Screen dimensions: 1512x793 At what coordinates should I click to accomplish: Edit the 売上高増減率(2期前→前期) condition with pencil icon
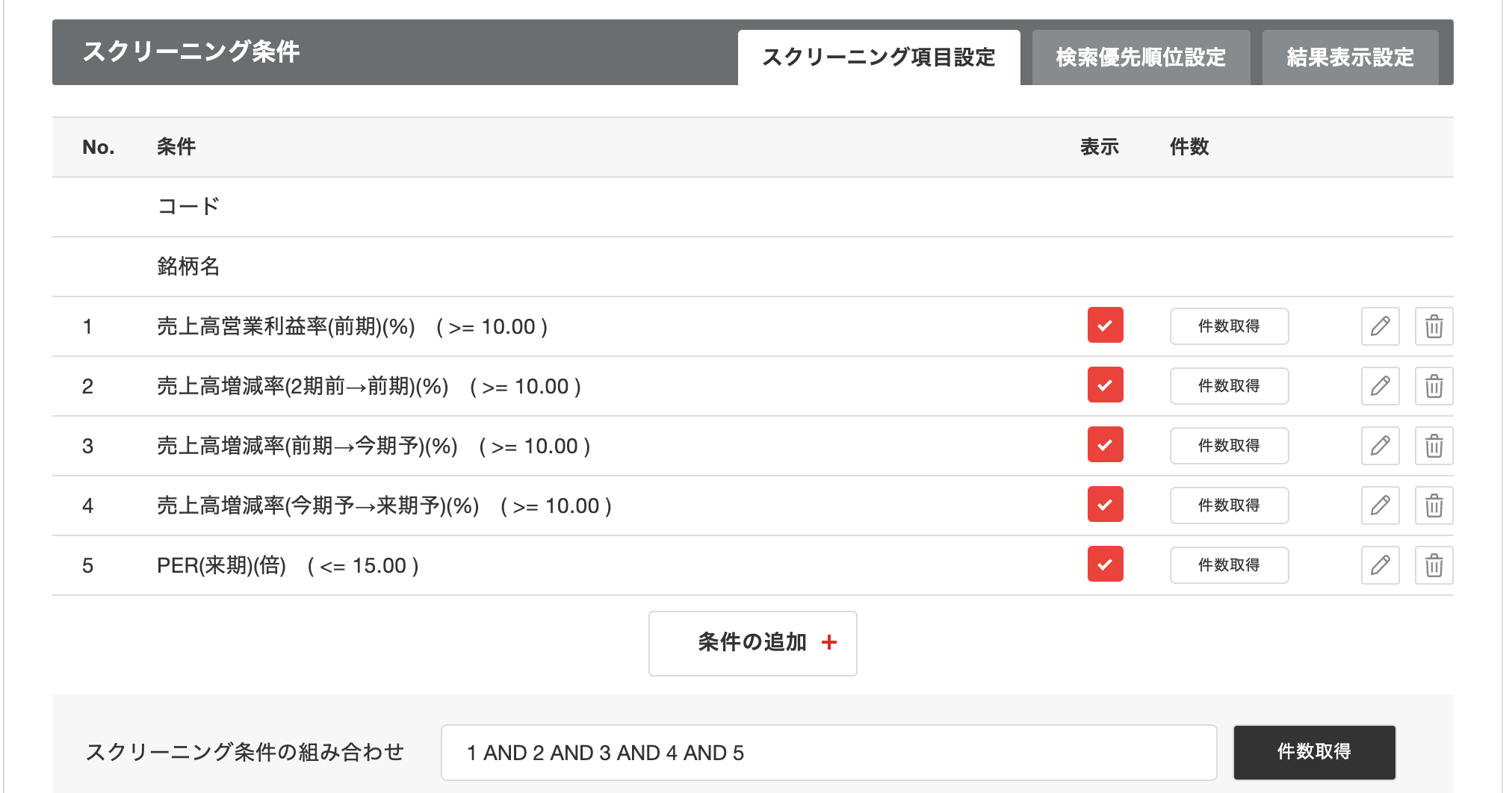(1380, 386)
